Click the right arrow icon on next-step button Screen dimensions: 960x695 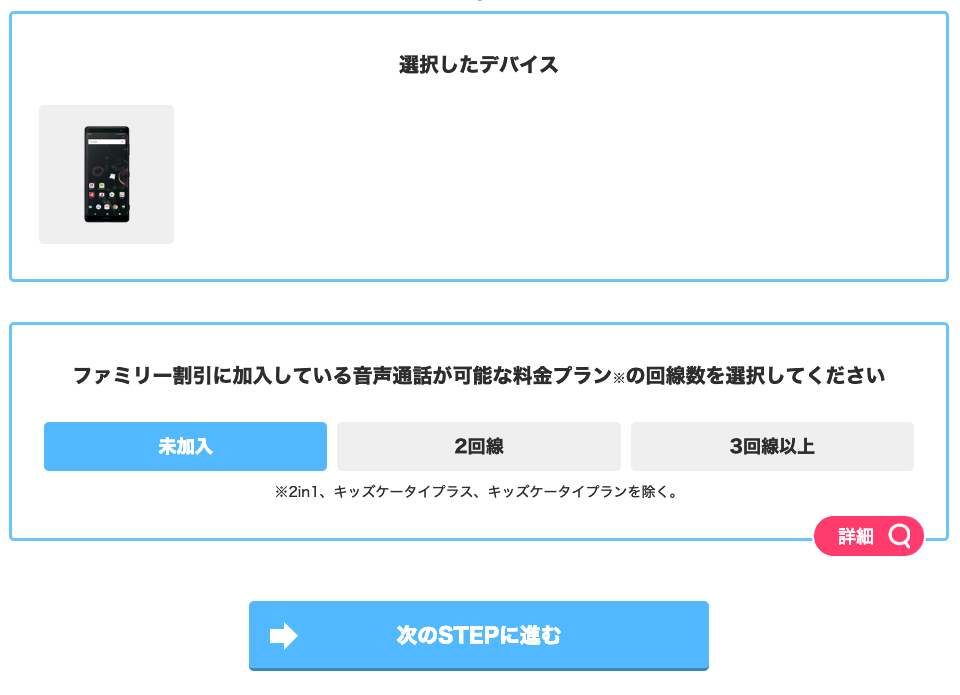tap(283, 636)
